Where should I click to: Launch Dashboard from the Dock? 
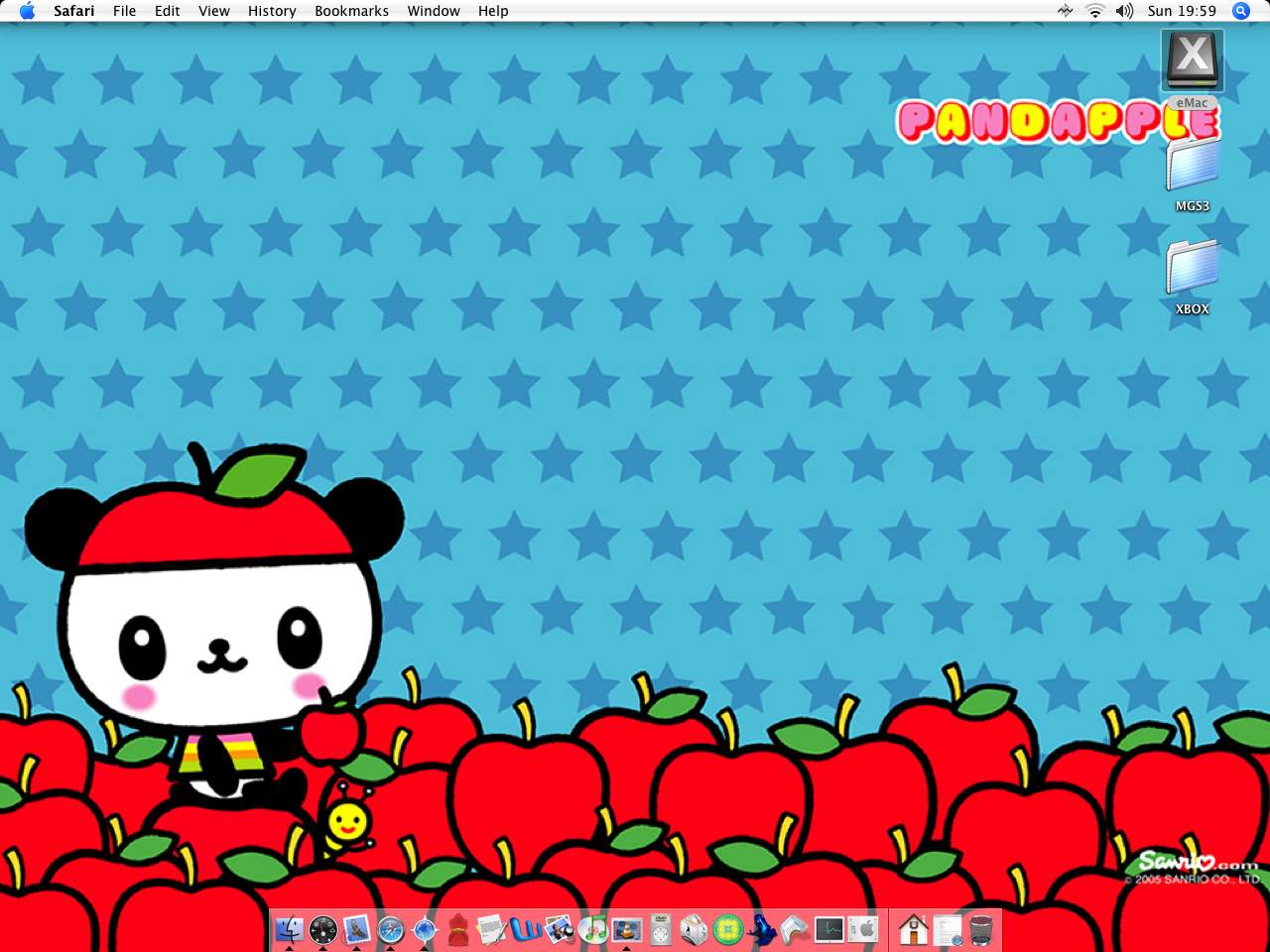[x=323, y=929]
